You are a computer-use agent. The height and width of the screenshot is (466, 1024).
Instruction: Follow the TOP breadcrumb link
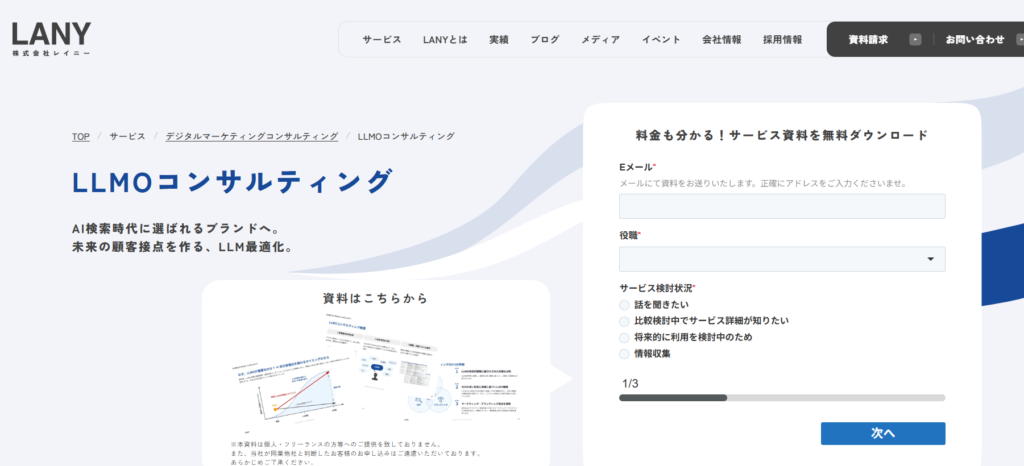(x=81, y=136)
